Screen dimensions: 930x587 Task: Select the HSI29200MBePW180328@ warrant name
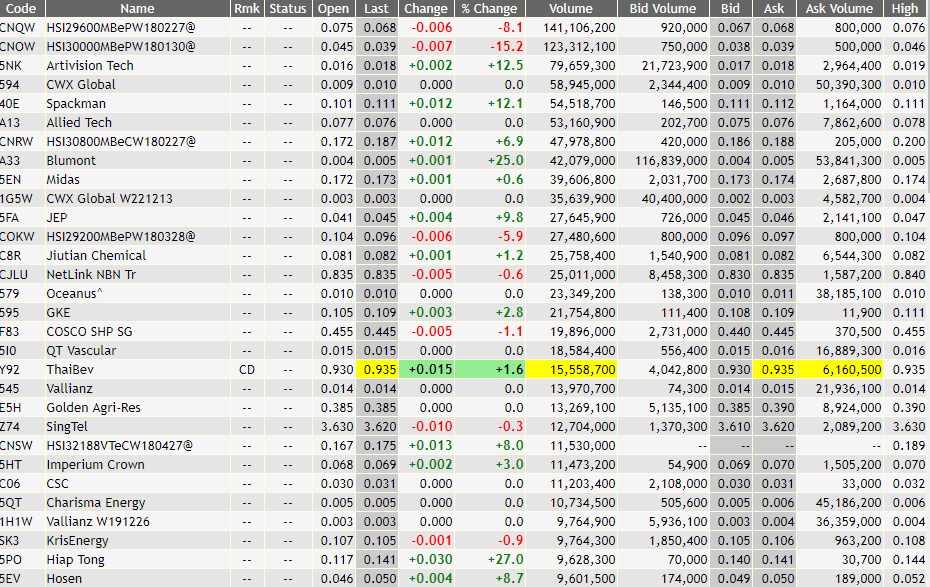(120, 237)
